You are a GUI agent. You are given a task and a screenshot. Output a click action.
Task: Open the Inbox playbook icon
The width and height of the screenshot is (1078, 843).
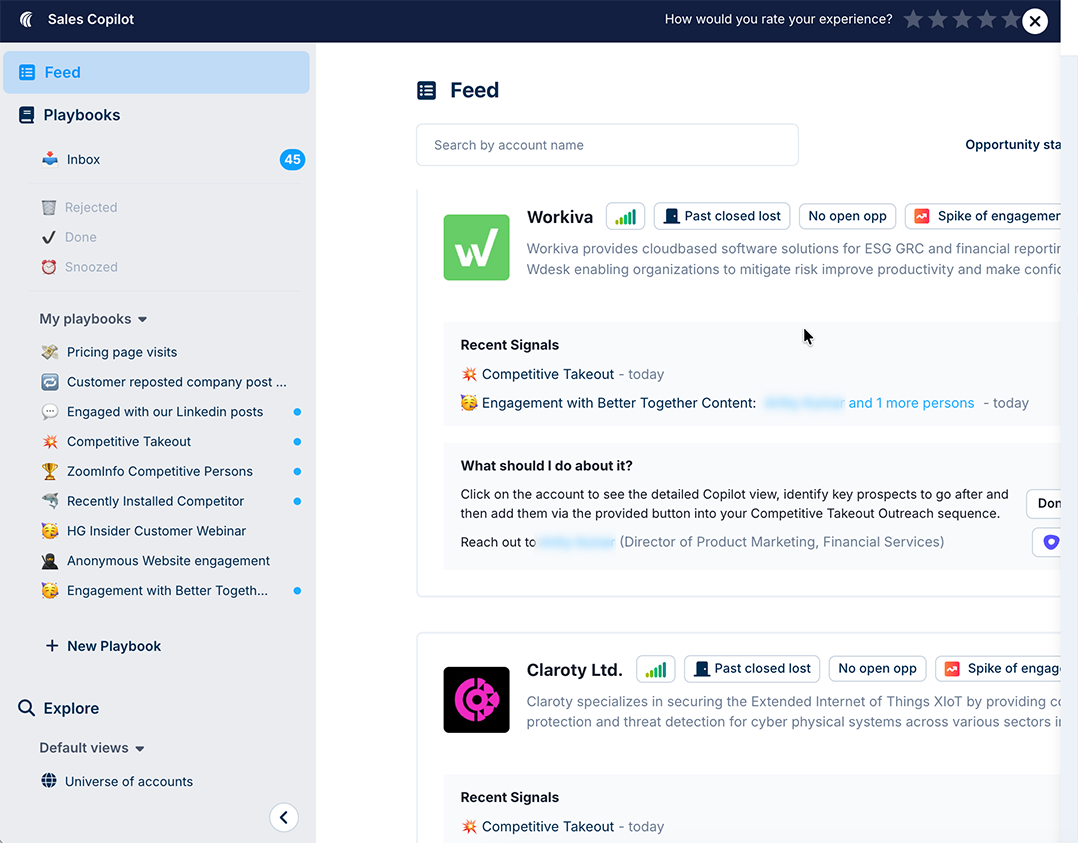point(50,160)
